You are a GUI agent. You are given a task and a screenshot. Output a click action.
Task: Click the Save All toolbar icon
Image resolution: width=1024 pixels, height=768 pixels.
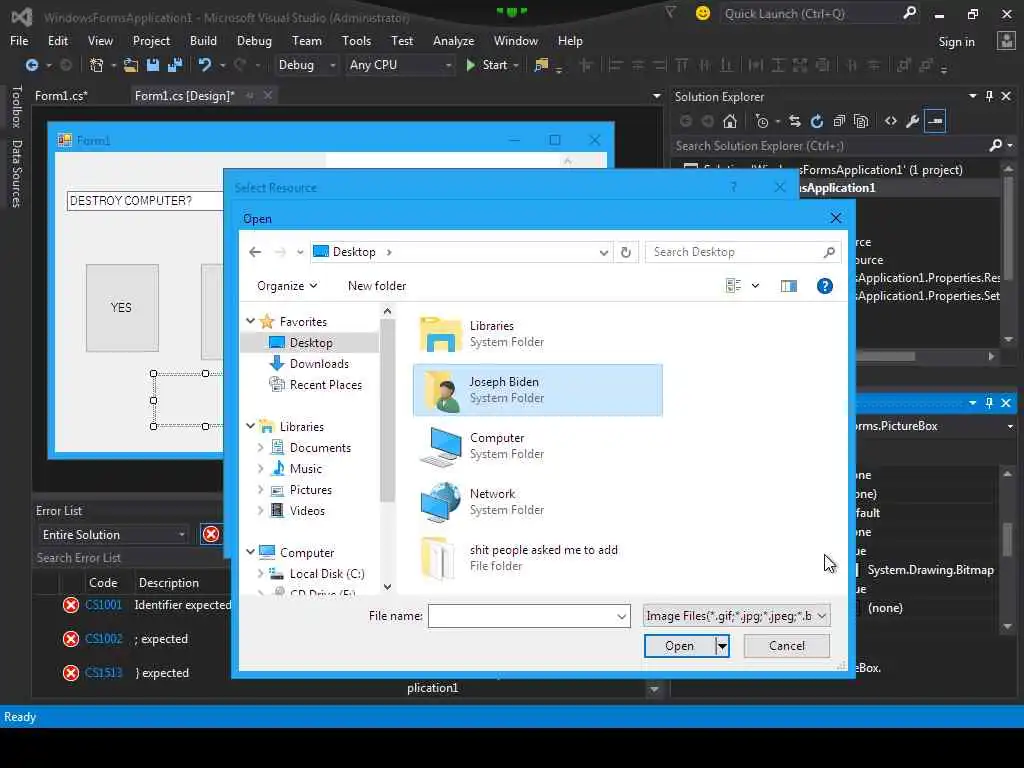pyautogui.click(x=175, y=65)
